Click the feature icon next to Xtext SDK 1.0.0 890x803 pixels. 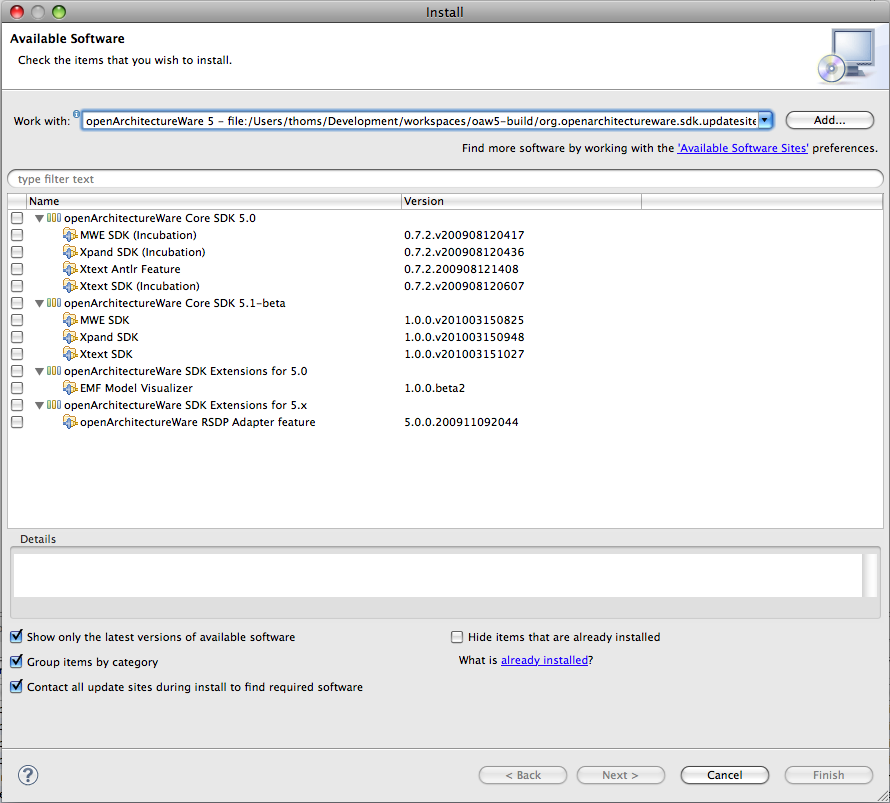coord(70,354)
